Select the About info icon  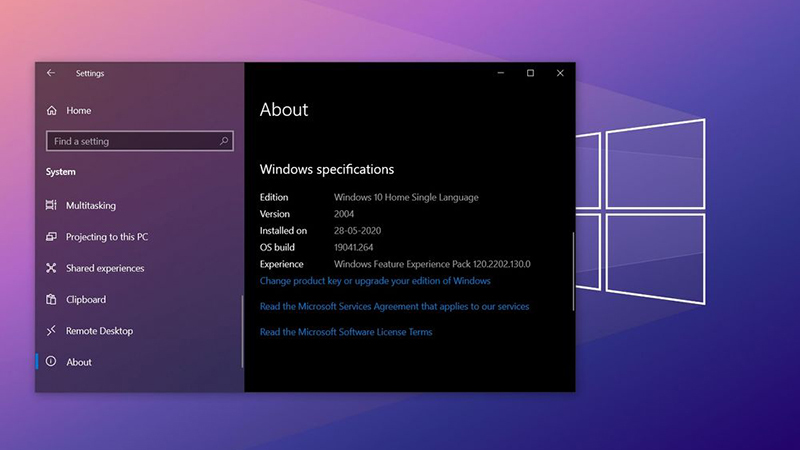(x=51, y=362)
